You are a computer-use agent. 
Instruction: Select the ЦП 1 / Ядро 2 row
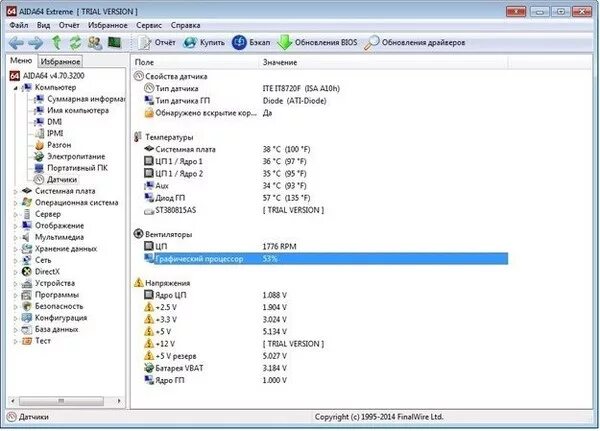pyautogui.click(x=326, y=174)
